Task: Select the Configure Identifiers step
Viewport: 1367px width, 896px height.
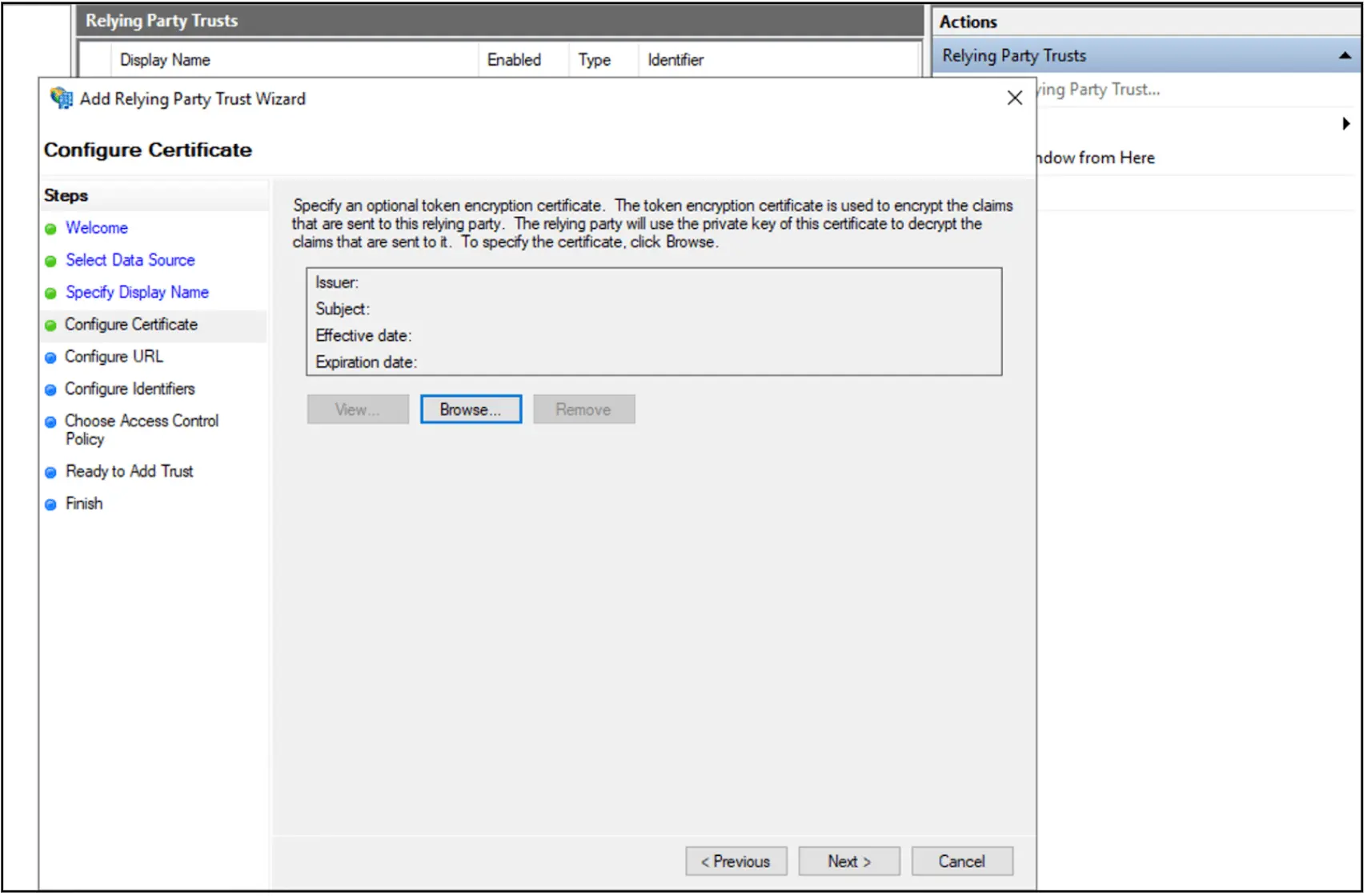Action: coord(130,389)
